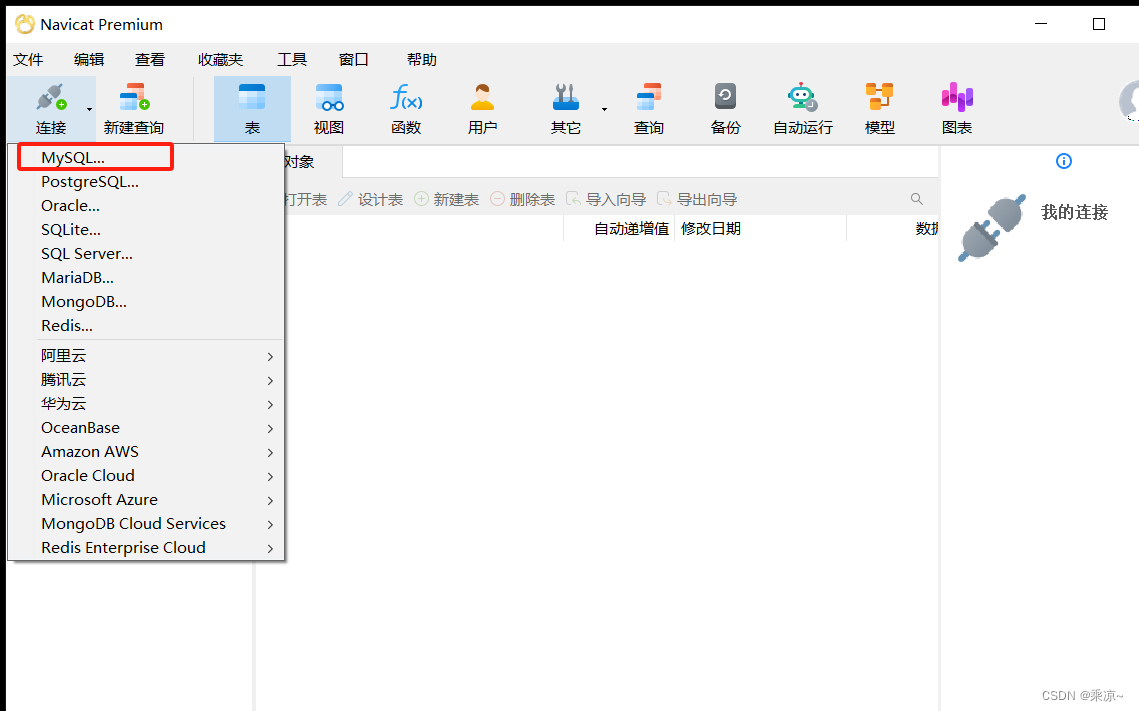Click the Import Wizard (导入向导) button
Viewport: 1139px width, 711px height.
point(606,200)
